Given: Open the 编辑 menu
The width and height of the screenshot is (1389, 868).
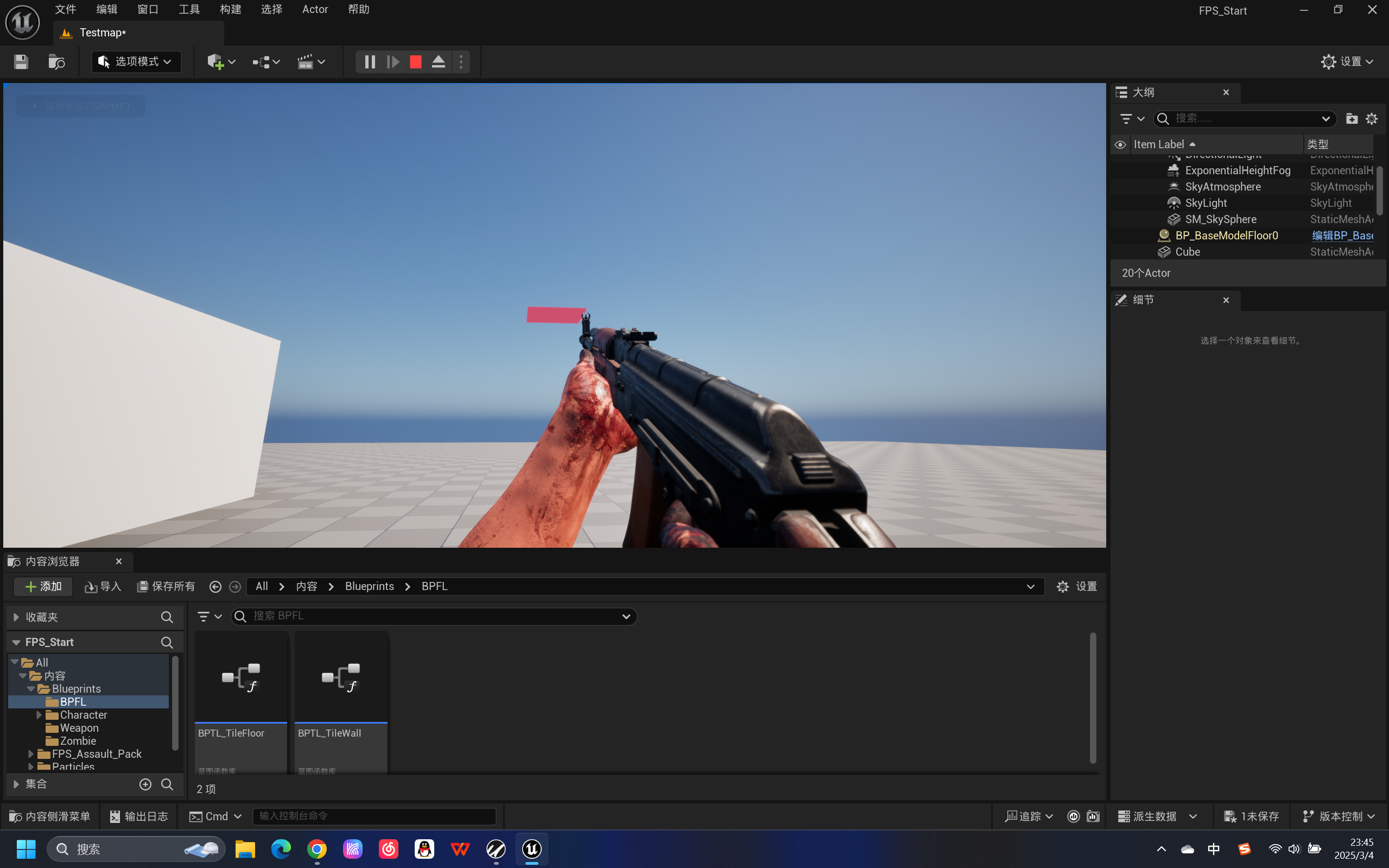Looking at the screenshot, I should [107, 9].
